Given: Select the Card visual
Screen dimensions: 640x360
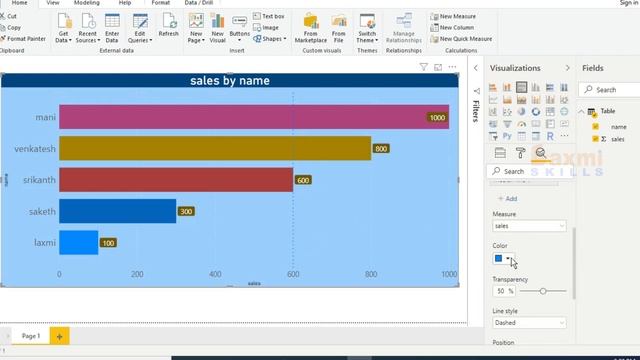Looking at the screenshot, I should click(536, 124).
